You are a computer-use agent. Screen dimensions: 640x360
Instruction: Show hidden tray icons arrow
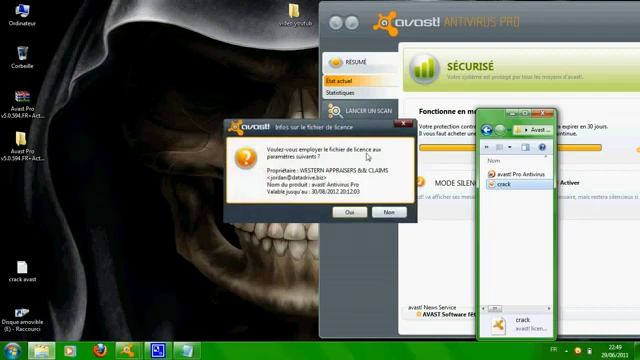pyautogui.click(x=566, y=351)
